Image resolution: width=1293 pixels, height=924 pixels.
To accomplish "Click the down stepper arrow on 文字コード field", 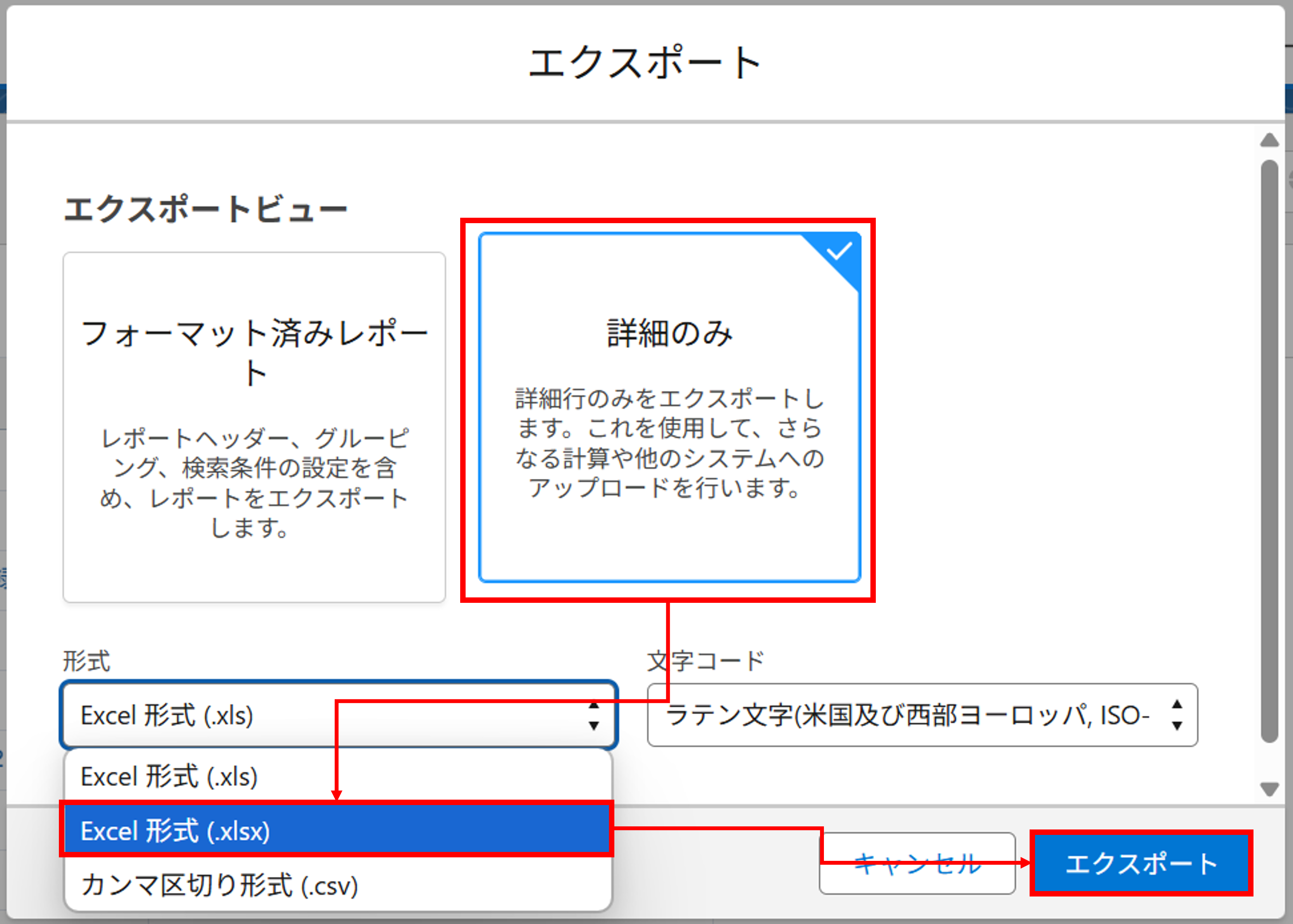I will (x=1176, y=726).
